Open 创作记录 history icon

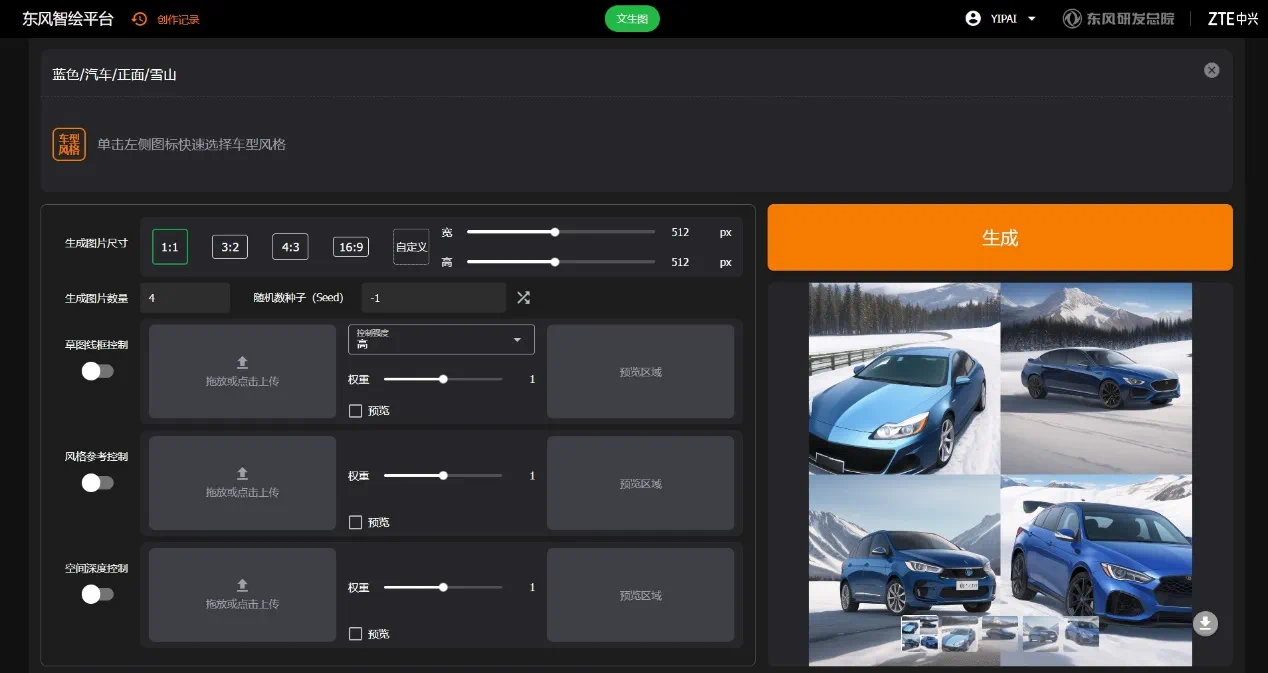tap(140, 19)
